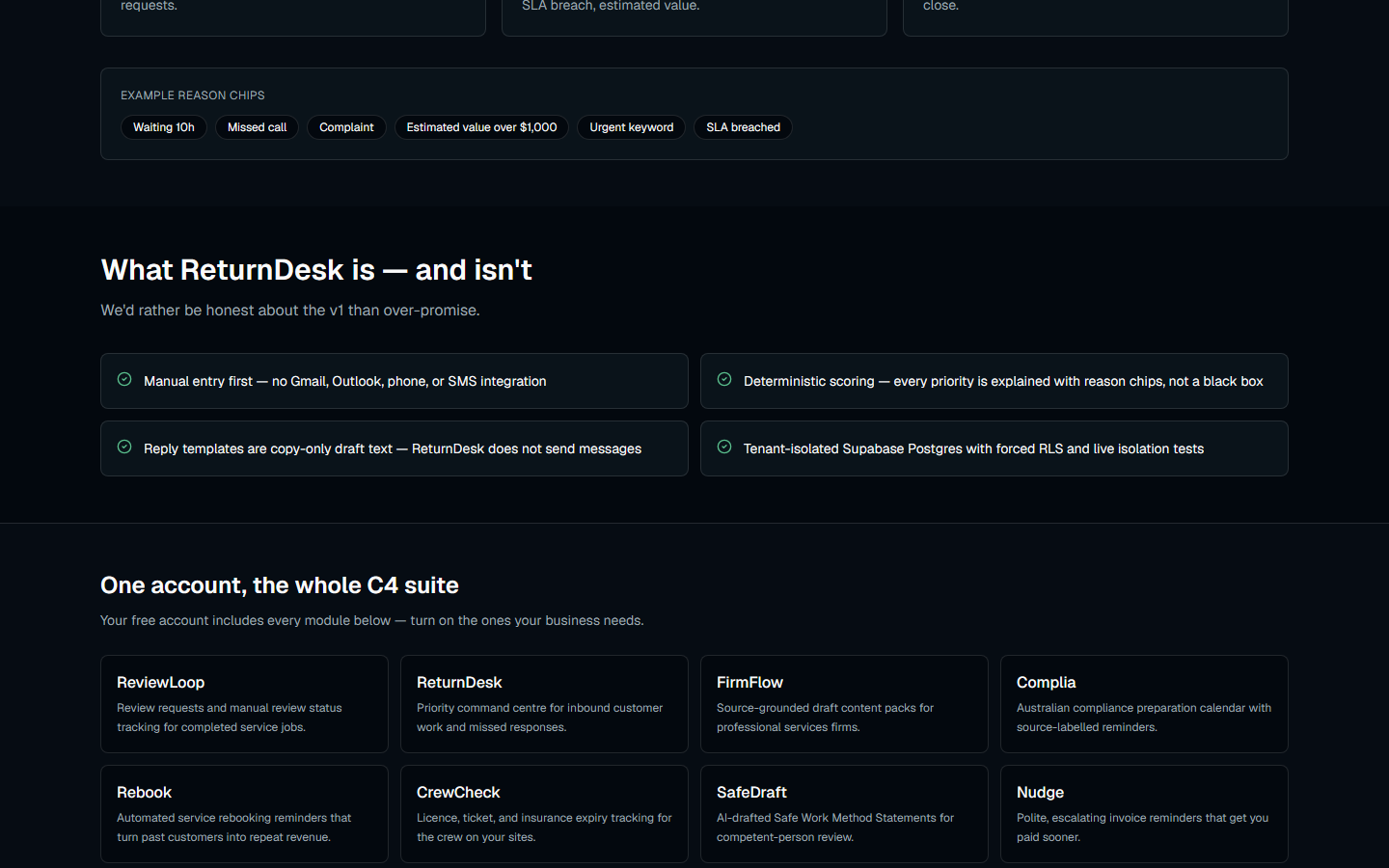Viewport: 1389px width, 868px height.
Task: Click check icon beside Reply templates text
Action: point(124,448)
